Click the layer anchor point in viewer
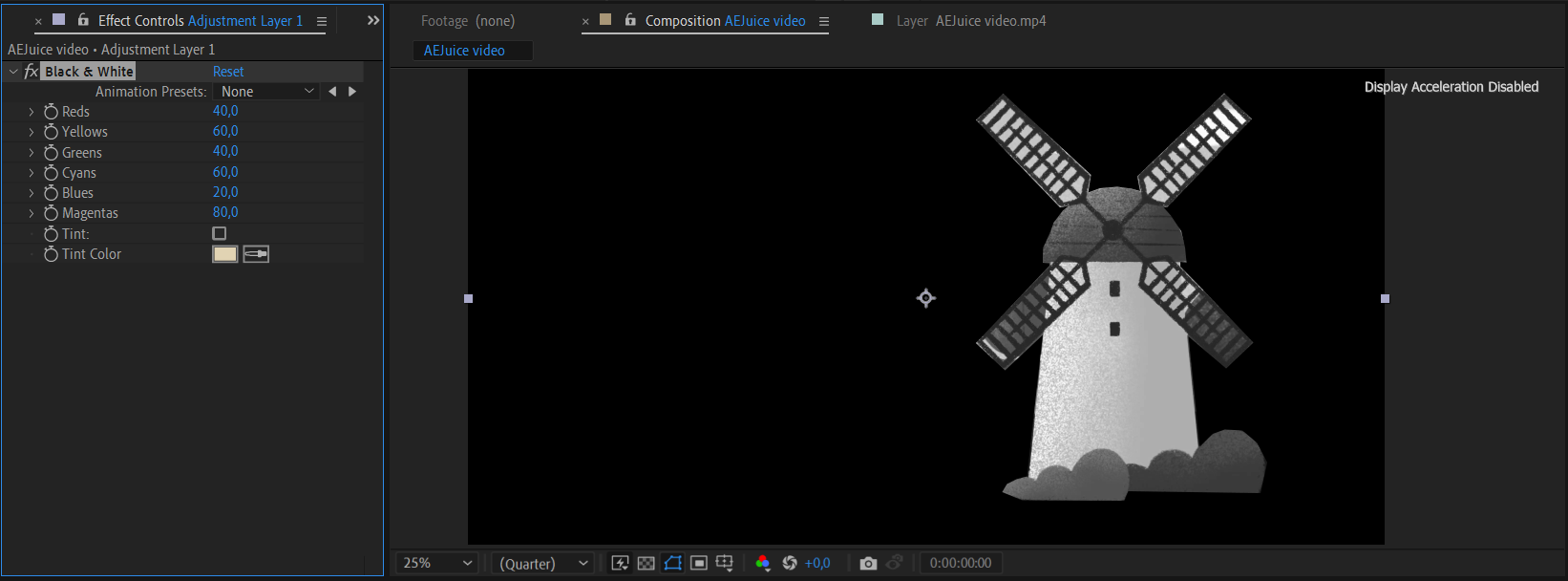Image resolution: width=1568 pixels, height=581 pixels. click(925, 298)
